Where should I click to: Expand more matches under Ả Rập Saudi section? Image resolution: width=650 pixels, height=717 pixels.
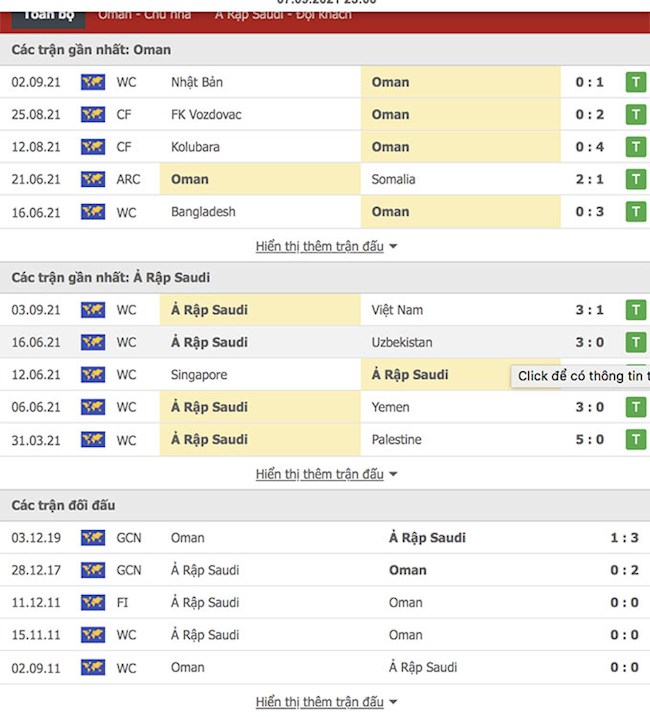[326, 474]
